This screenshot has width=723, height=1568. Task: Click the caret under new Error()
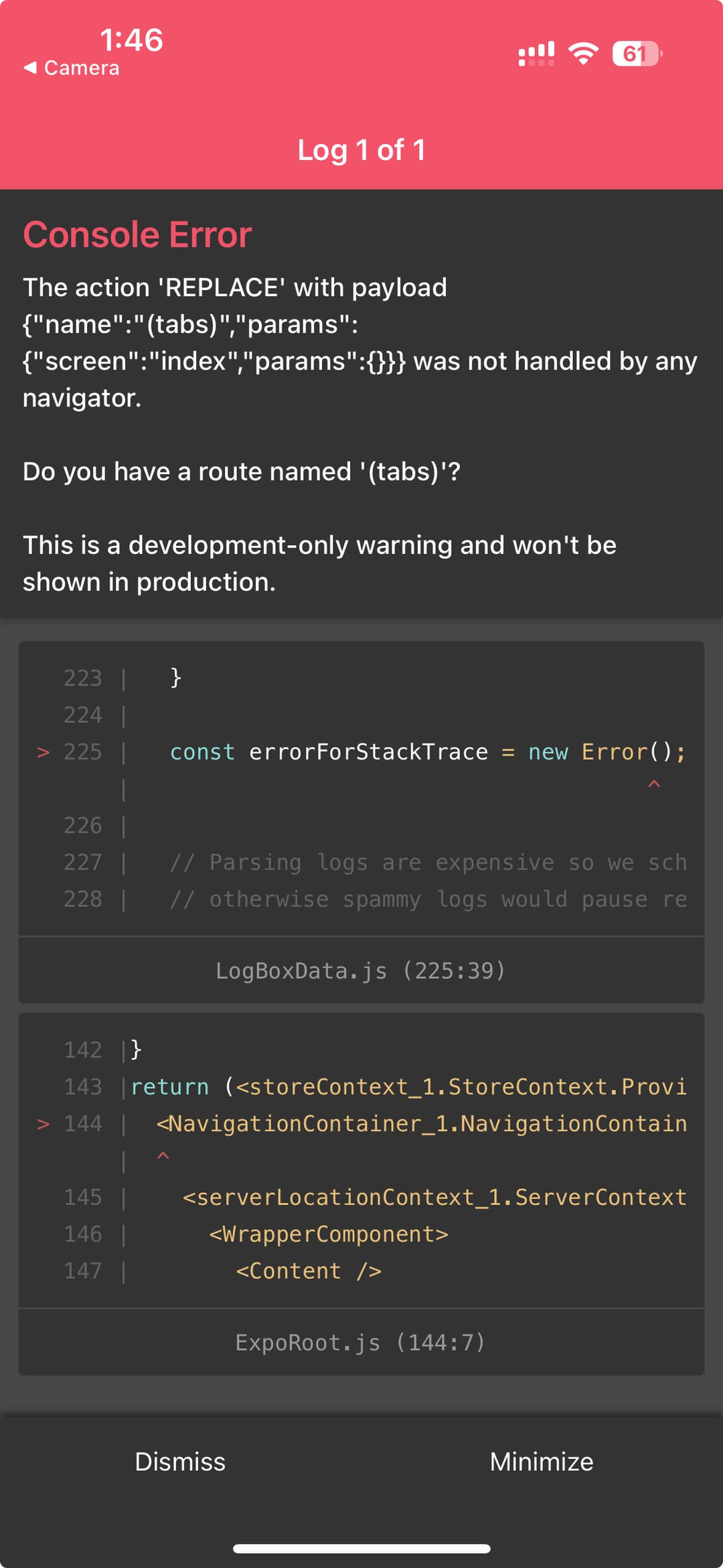click(654, 784)
